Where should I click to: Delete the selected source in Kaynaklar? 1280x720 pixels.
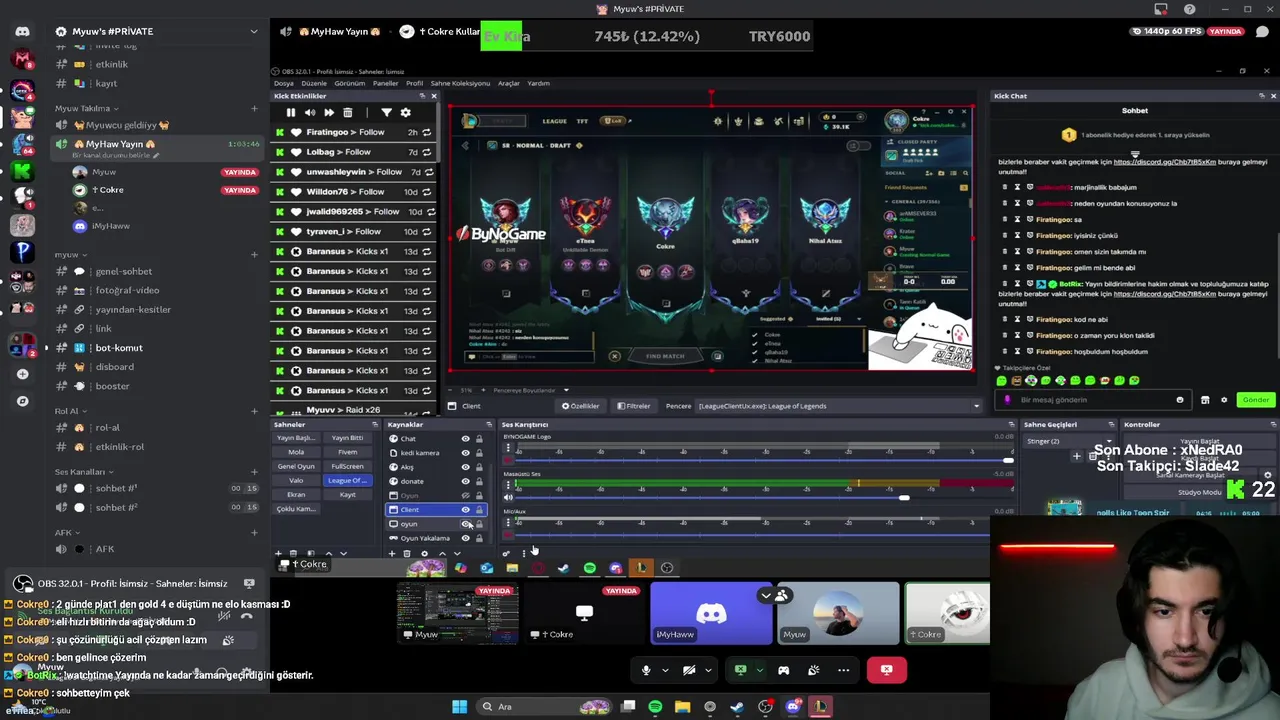(x=406, y=553)
